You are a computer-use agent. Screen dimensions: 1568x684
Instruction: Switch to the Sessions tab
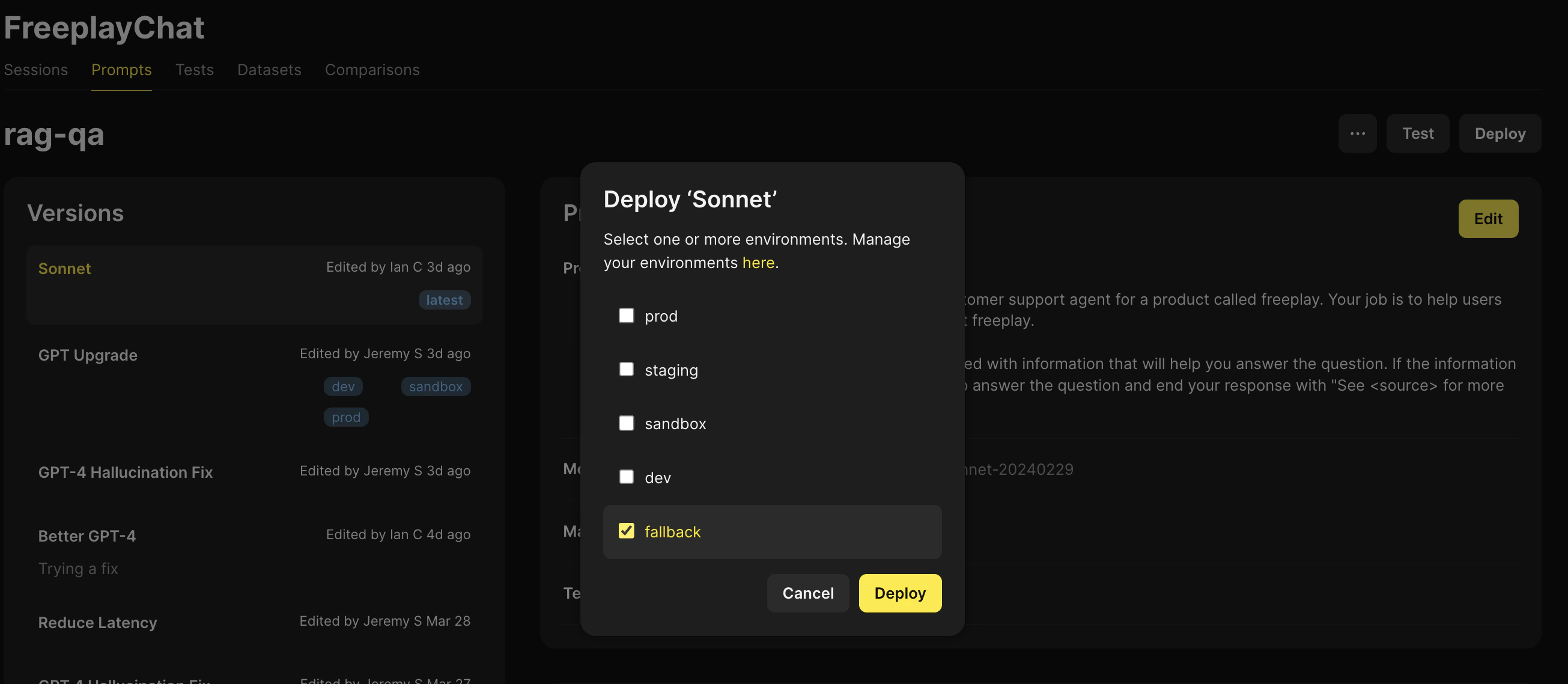pyautogui.click(x=36, y=70)
